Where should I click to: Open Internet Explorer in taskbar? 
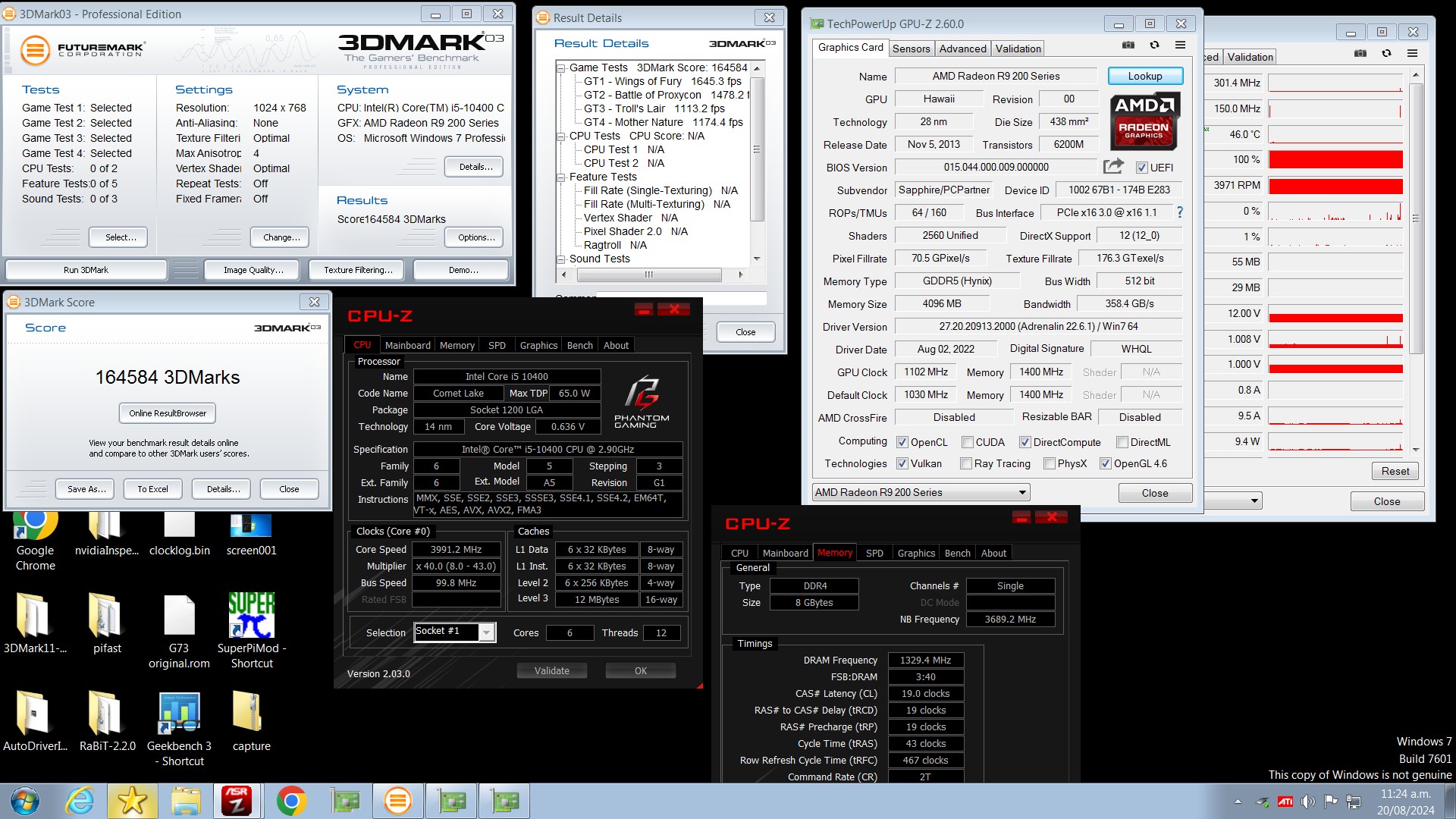point(80,801)
